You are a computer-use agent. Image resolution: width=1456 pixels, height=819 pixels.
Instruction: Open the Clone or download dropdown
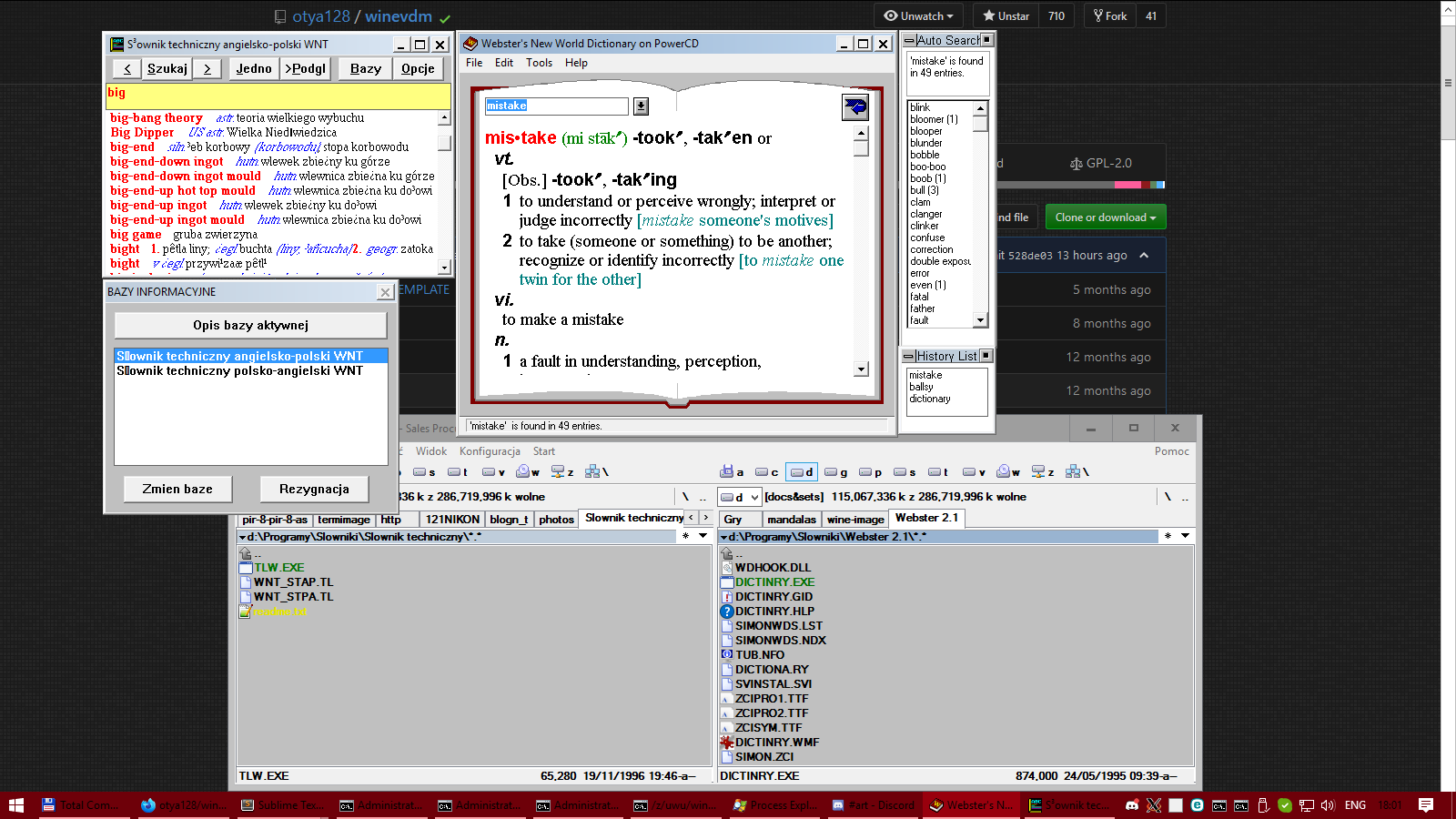point(1105,217)
